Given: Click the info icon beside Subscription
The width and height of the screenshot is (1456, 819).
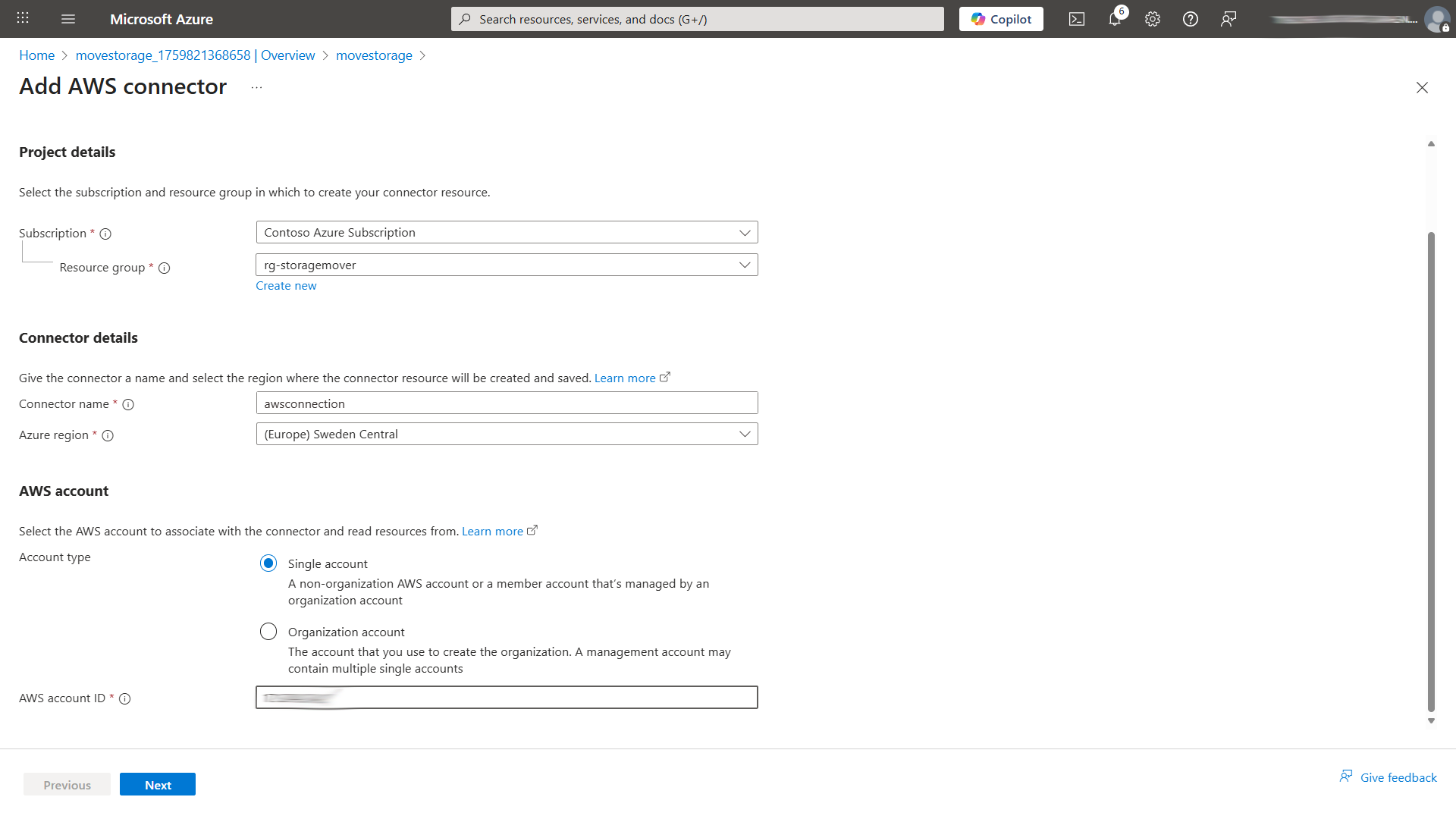Looking at the screenshot, I should [105, 234].
